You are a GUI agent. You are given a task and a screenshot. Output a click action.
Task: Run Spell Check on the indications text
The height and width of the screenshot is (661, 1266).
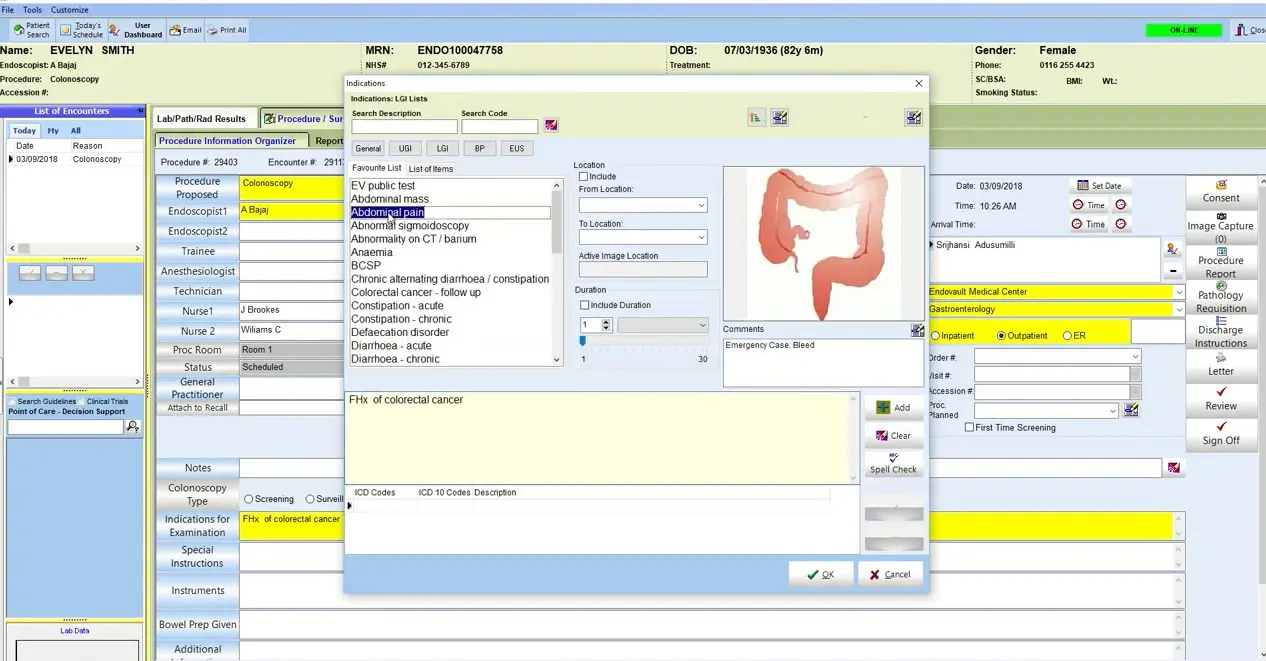click(x=892, y=465)
